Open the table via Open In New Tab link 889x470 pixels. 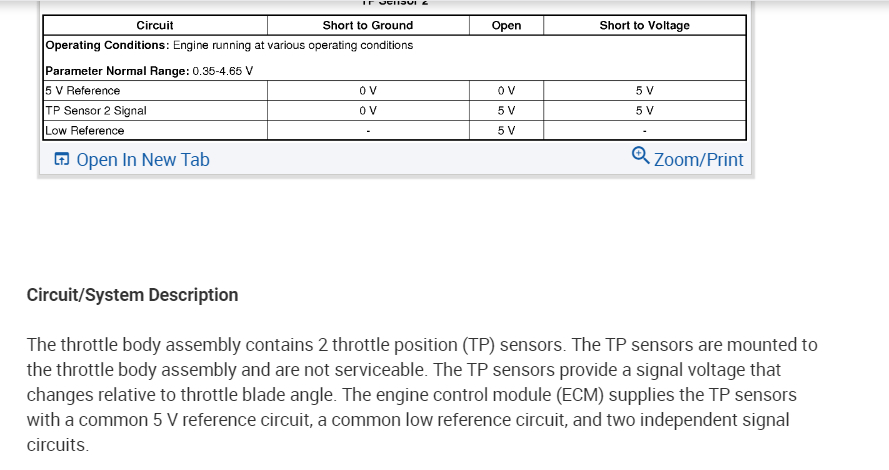(142, 160)
